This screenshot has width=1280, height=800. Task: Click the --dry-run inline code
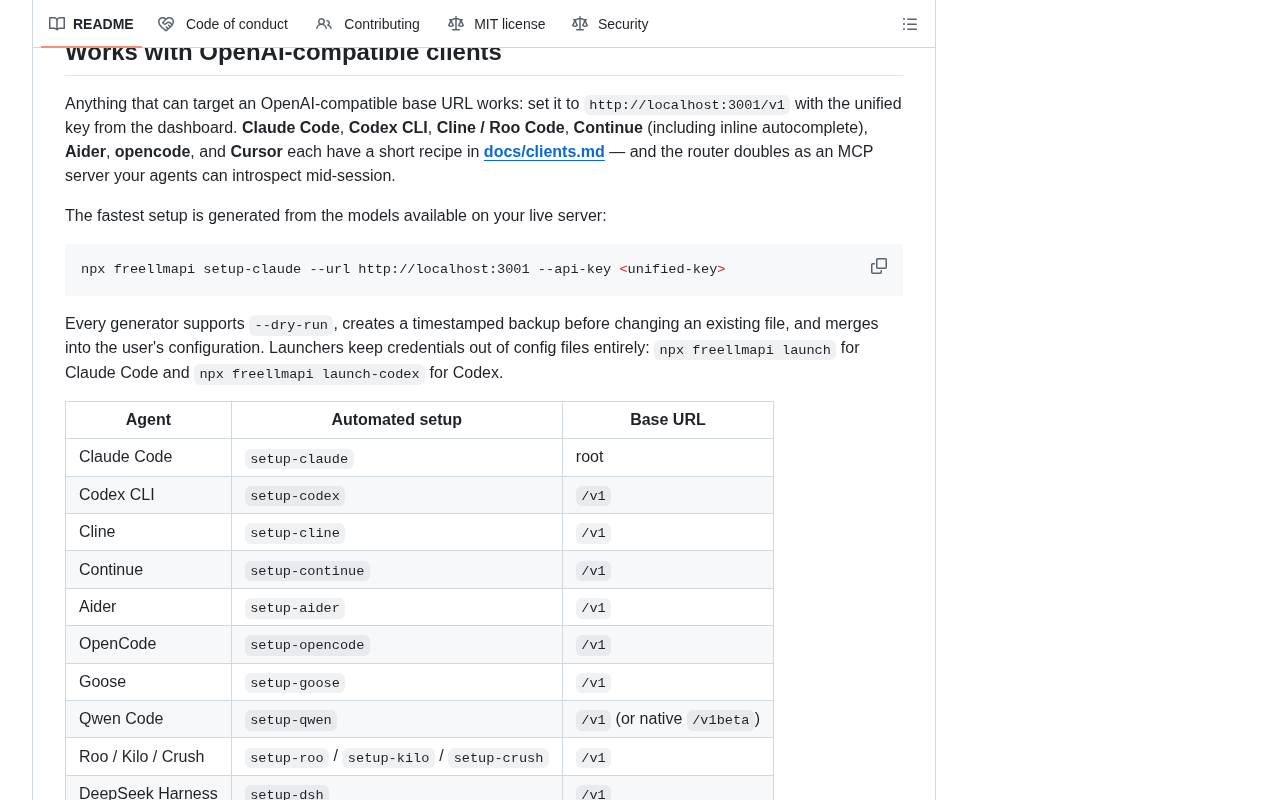click(x=291, y=325)
